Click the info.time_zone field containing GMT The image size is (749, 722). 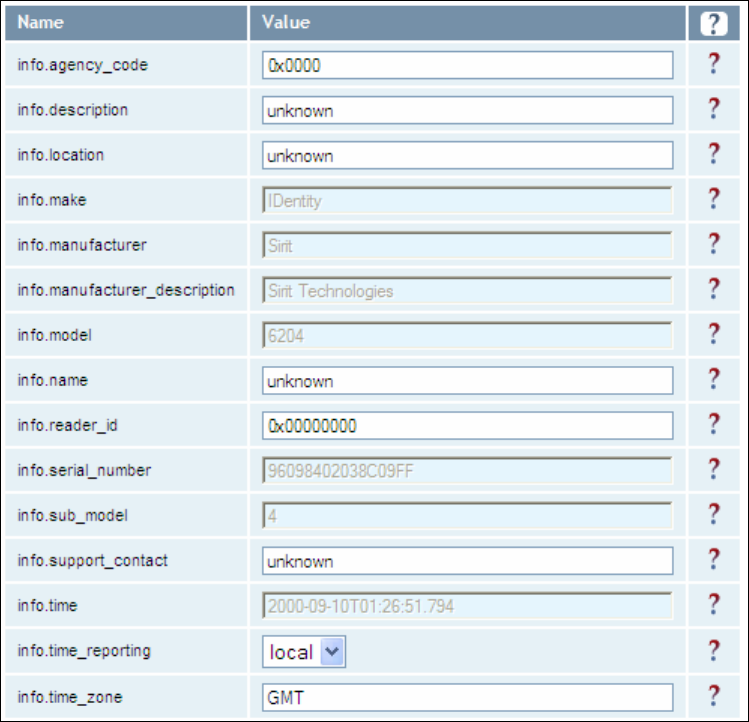pyautogui.click(x=468, y=698)
